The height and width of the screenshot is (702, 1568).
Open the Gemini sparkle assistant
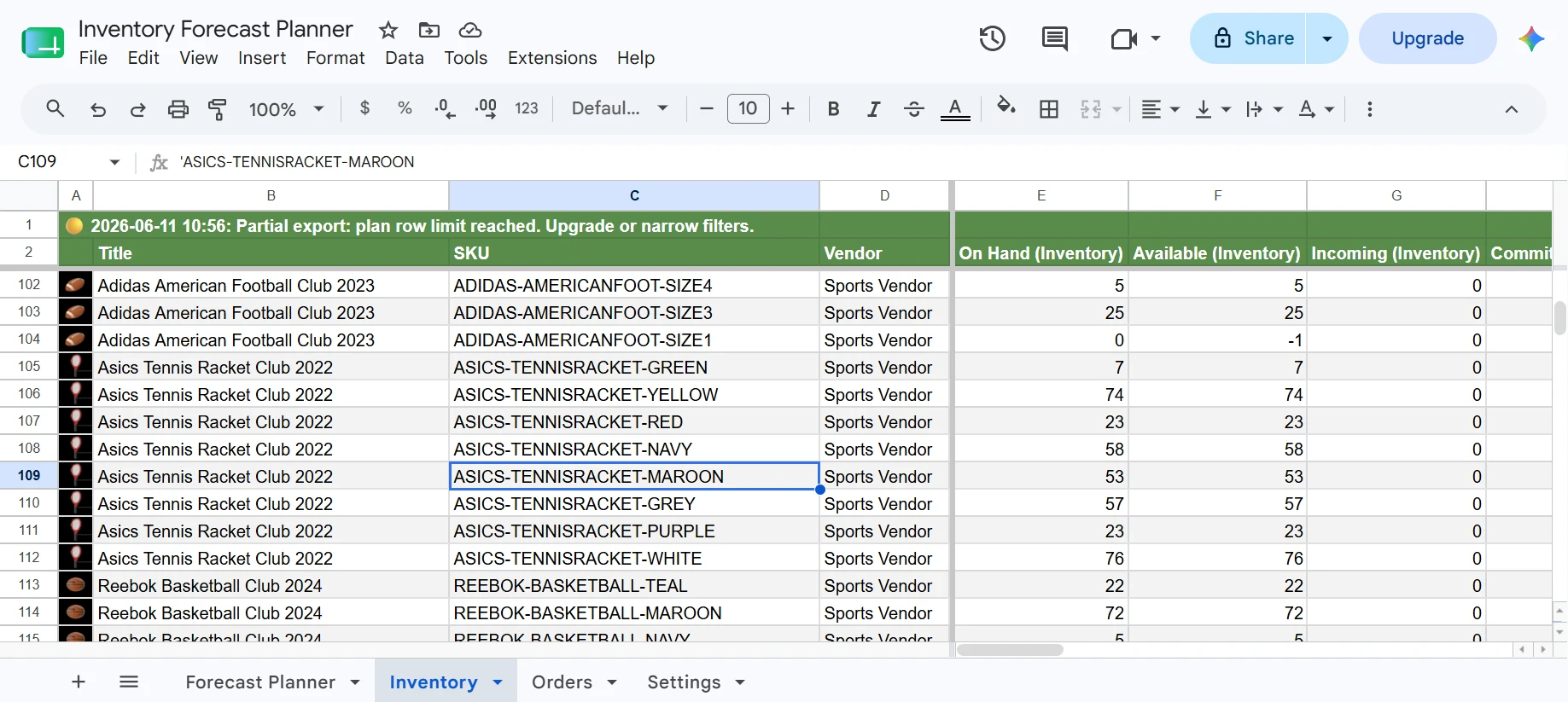(1531, 38)
